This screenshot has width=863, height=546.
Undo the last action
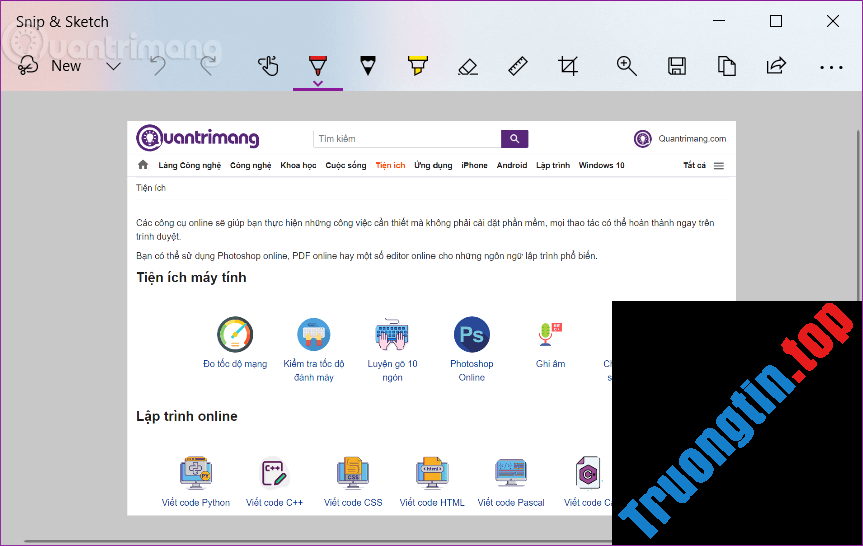coord(158,66)
